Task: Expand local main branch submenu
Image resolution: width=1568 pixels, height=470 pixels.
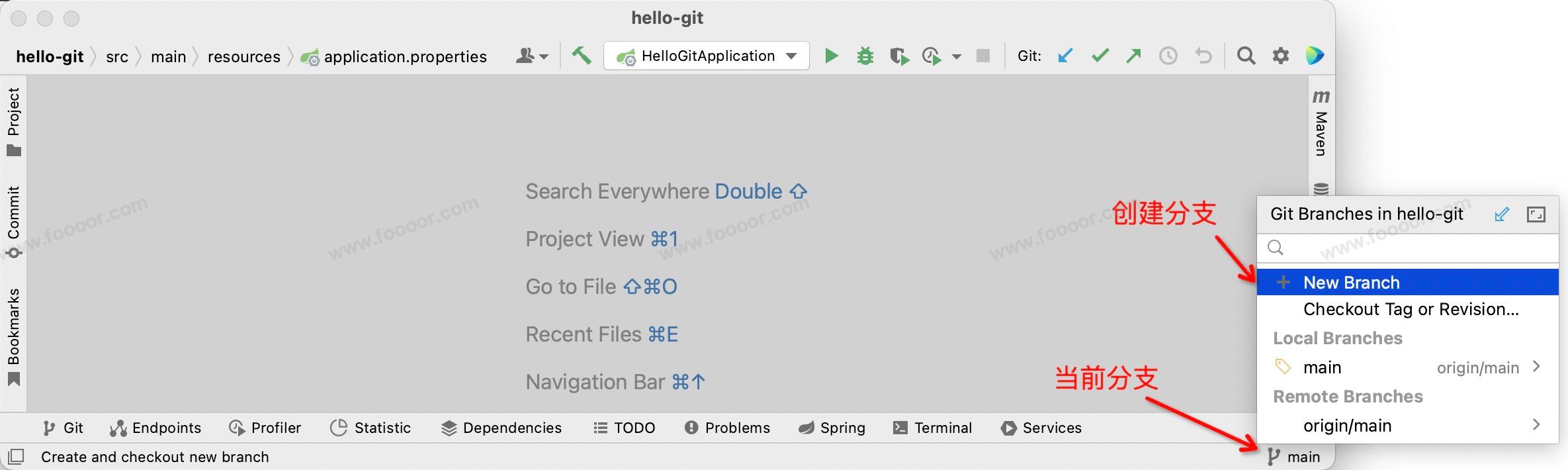Action: [x=1536, y=367]
